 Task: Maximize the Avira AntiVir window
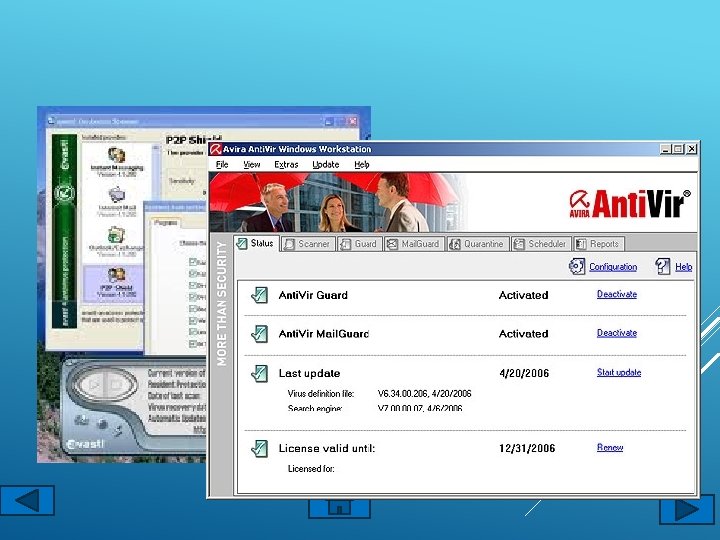678,149
